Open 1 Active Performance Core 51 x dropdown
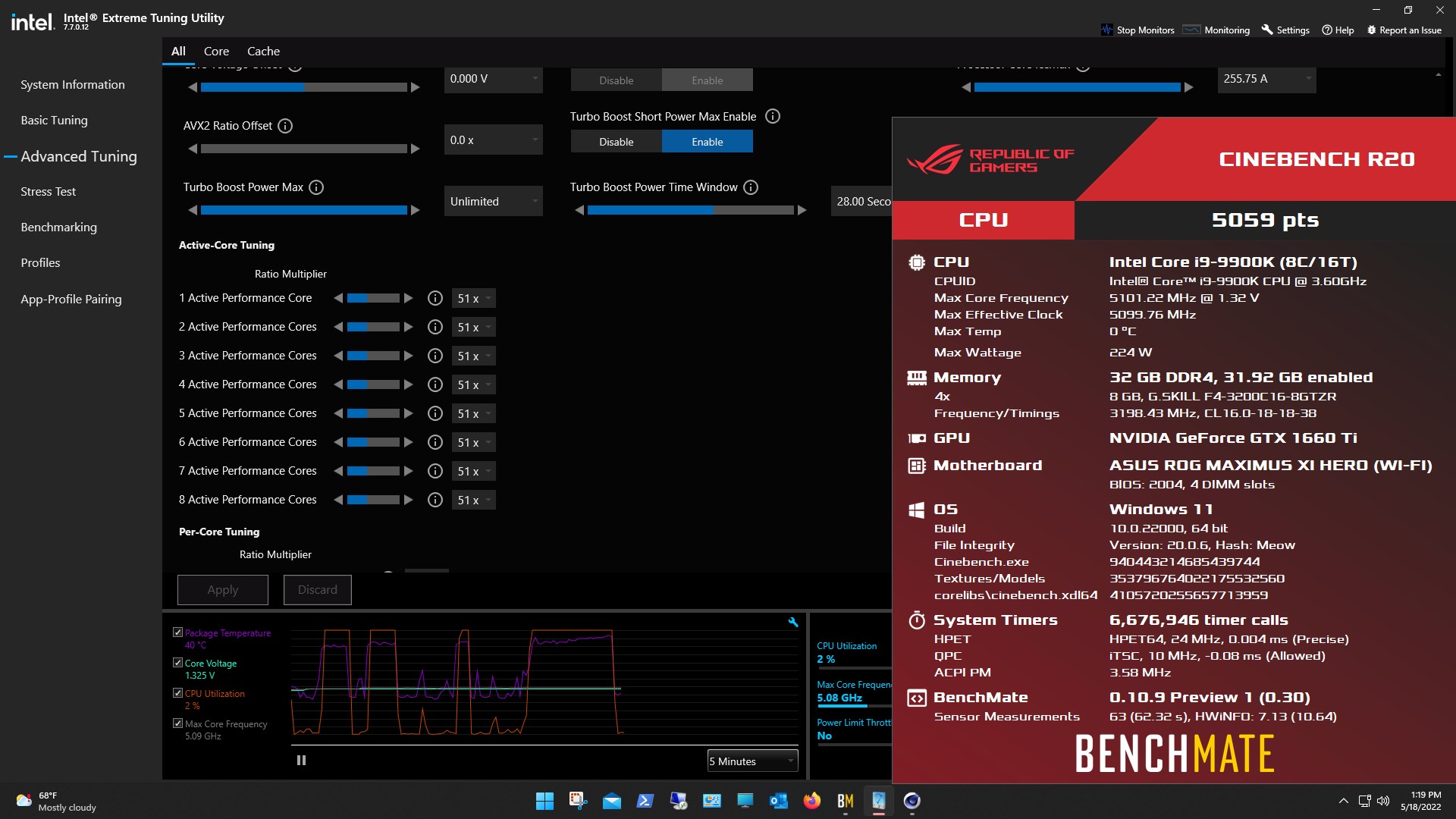This screenshot has height=819, width=1456. 474,299
